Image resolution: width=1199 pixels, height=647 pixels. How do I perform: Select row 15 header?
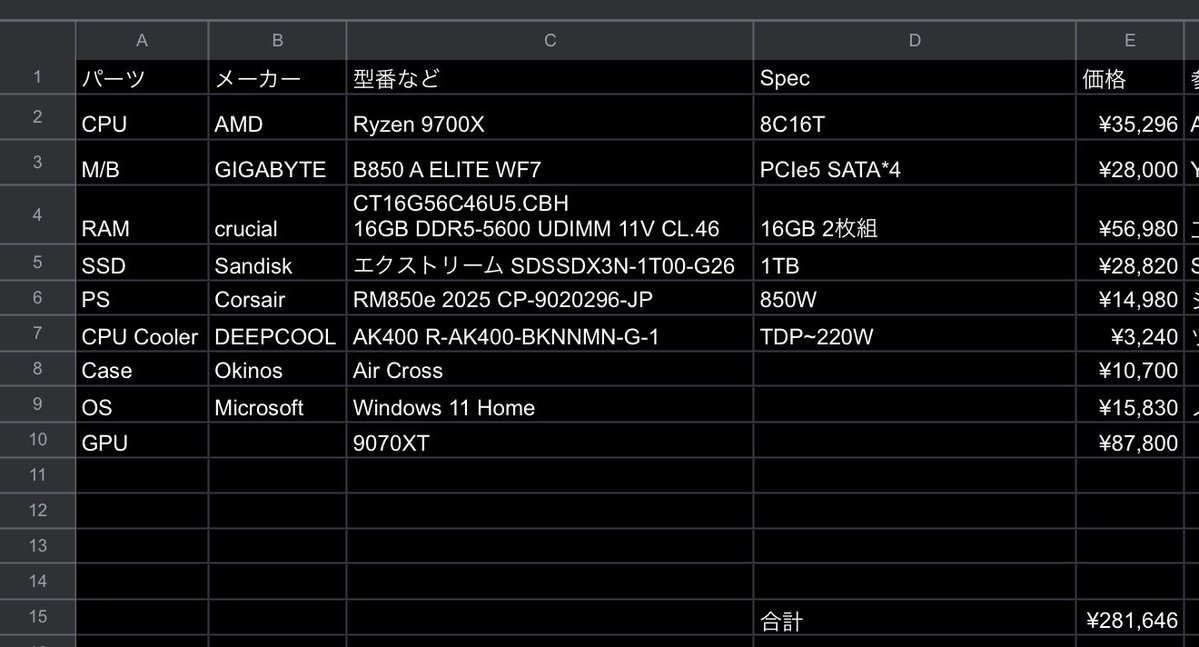(x=37, y=617)
